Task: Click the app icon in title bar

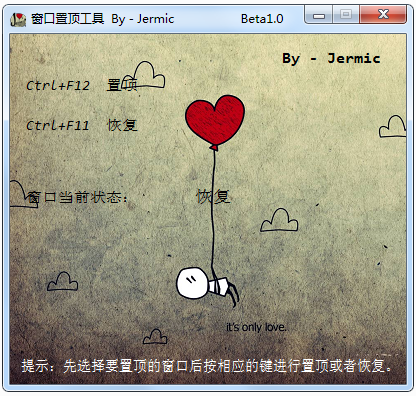Action: pyautogui.click(x=18, y=19)
